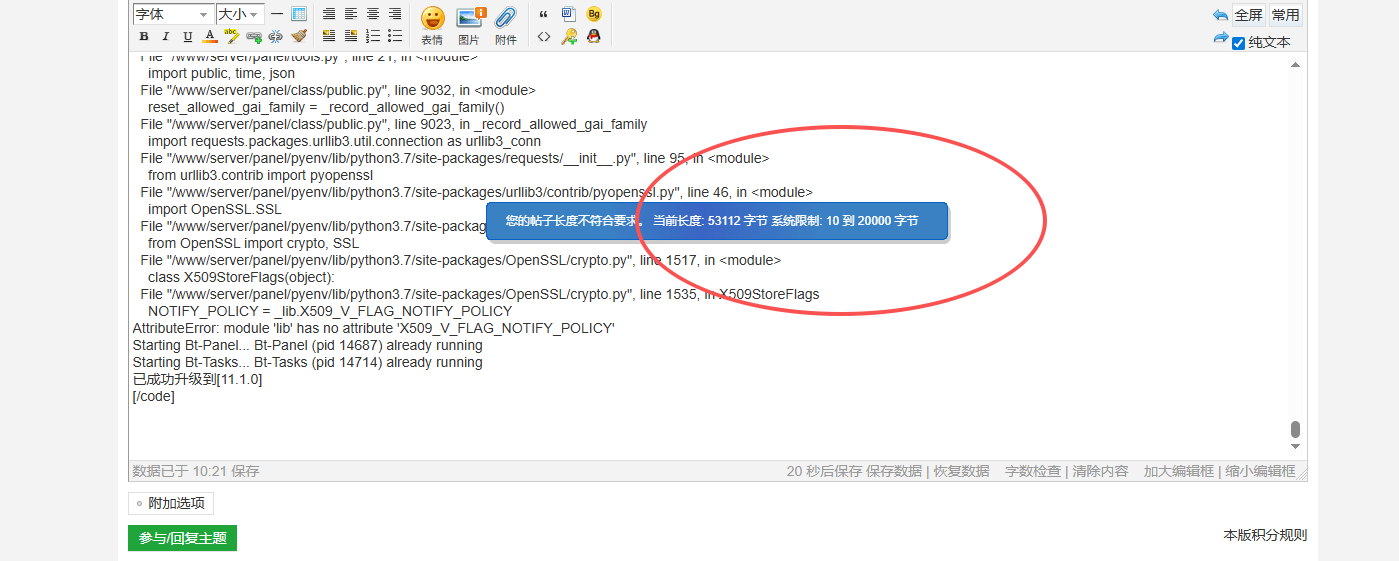Click the editor scrollbar thumb

click(1295, 429)
